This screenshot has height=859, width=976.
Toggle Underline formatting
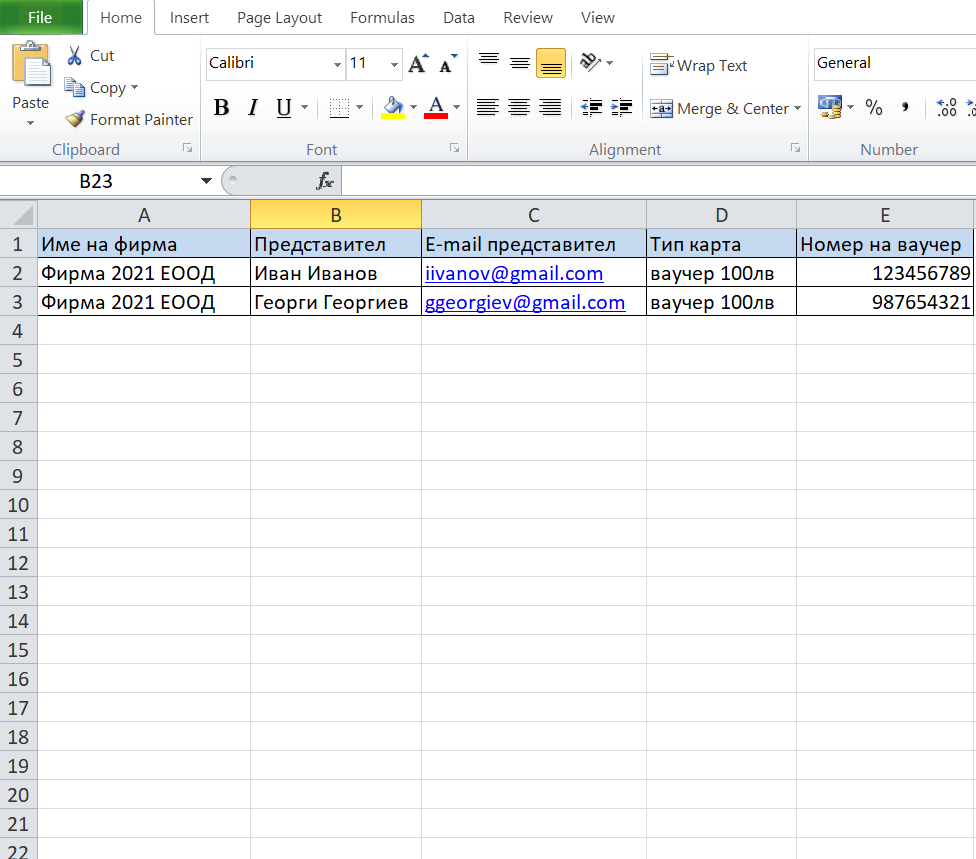283,108
